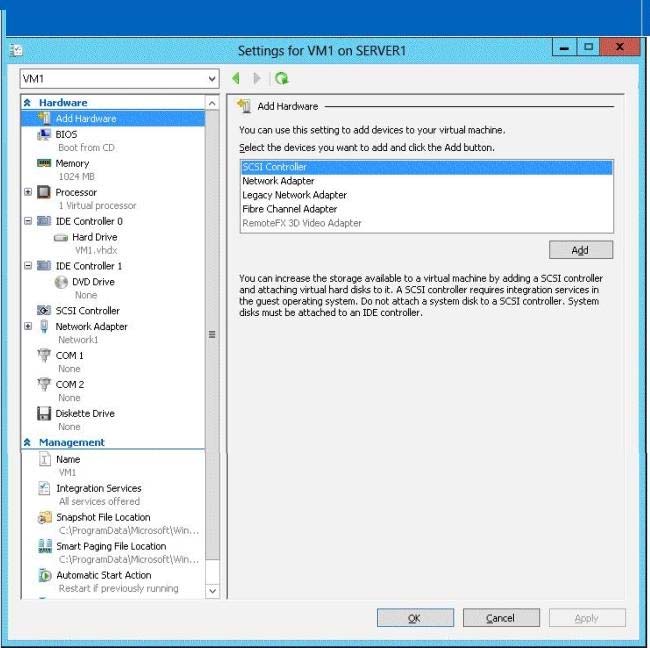Click the green back arrow icon
Screen dimensions: 650x648
tap(236, 78)
